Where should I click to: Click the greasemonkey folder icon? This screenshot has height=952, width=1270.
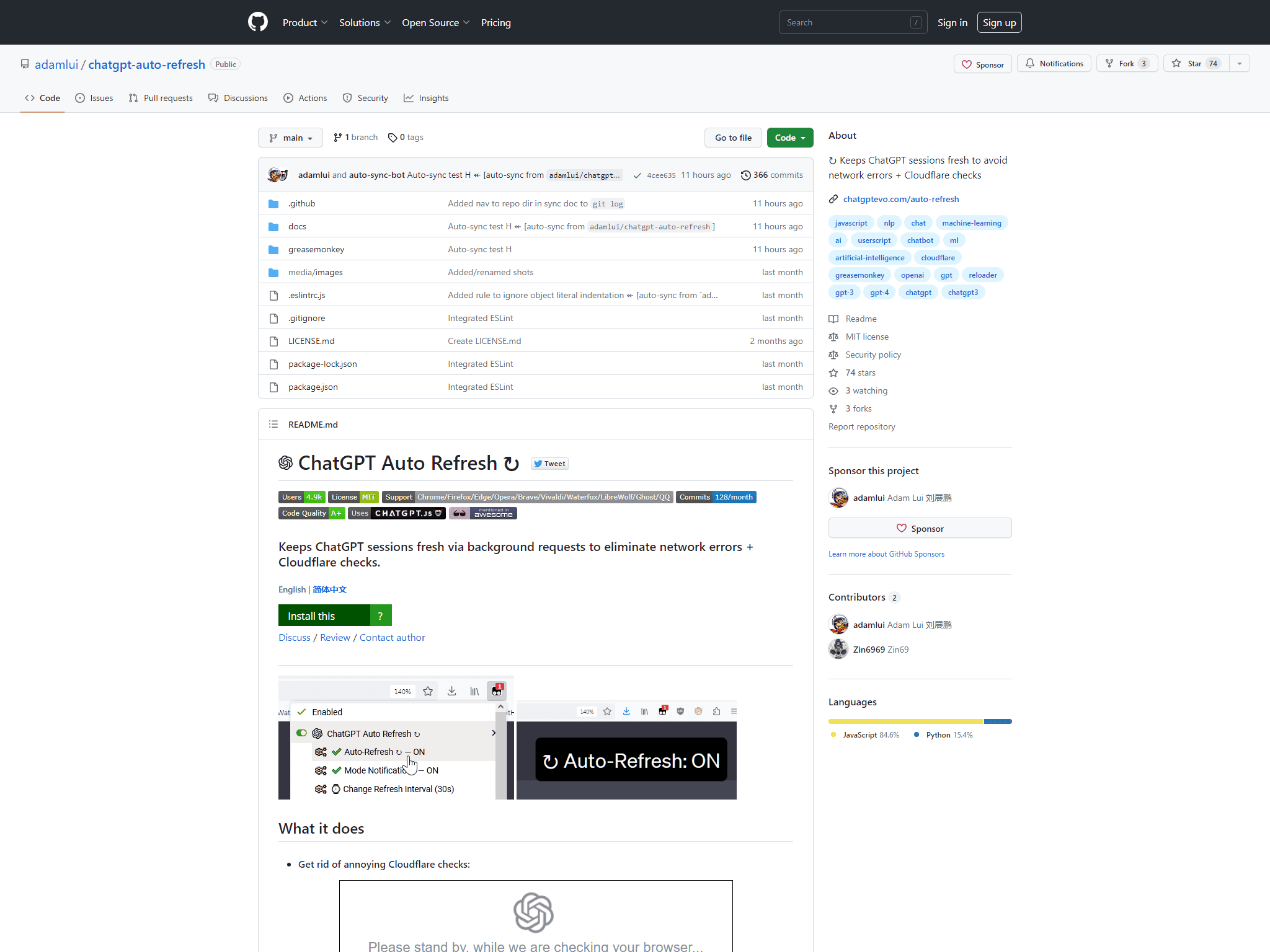(273, 249)
